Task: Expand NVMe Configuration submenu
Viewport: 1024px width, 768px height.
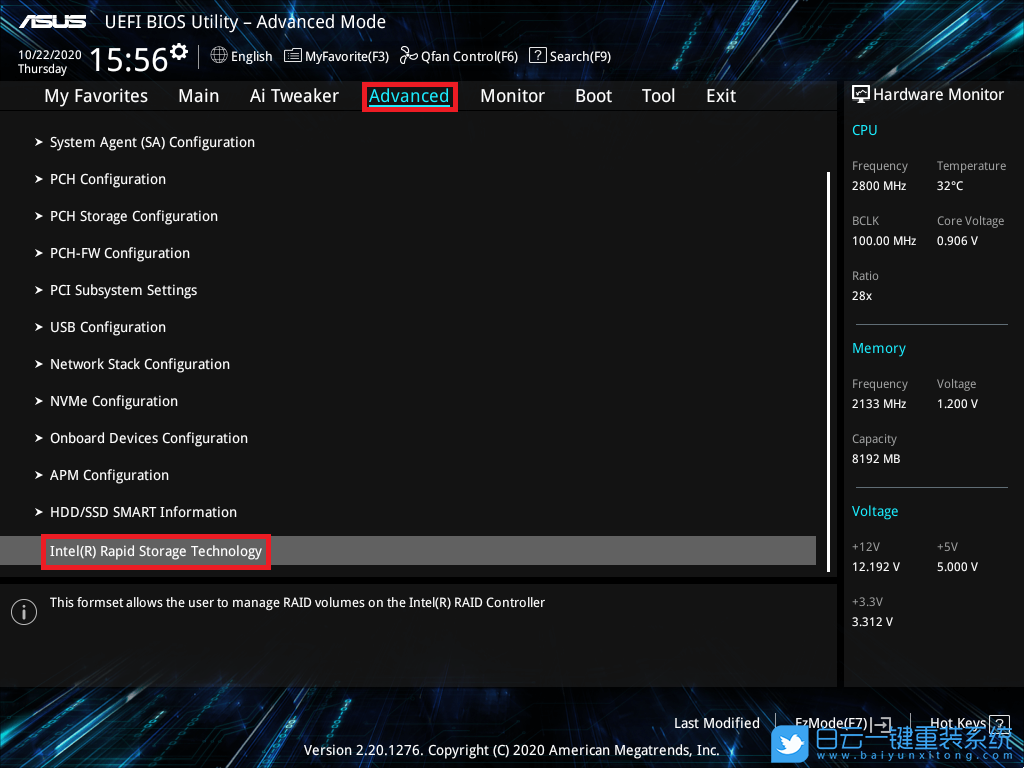Action: click(x=113, y=401)
